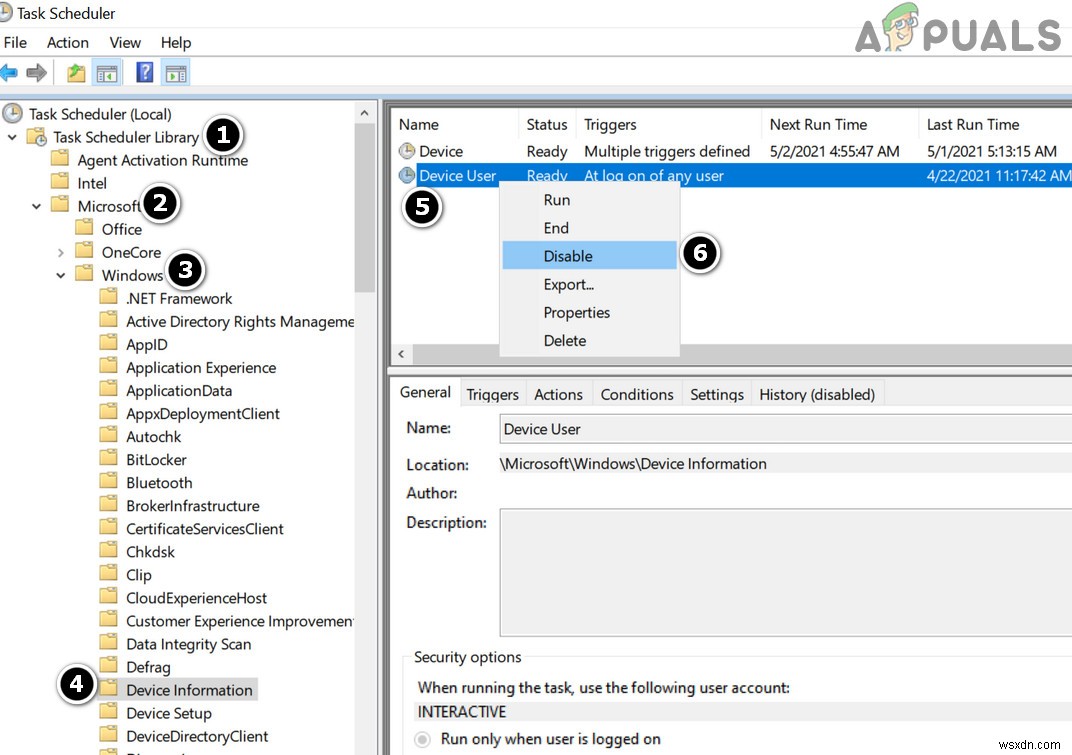
Task: Open Help via the question mark icon
Action: point(145,73)
